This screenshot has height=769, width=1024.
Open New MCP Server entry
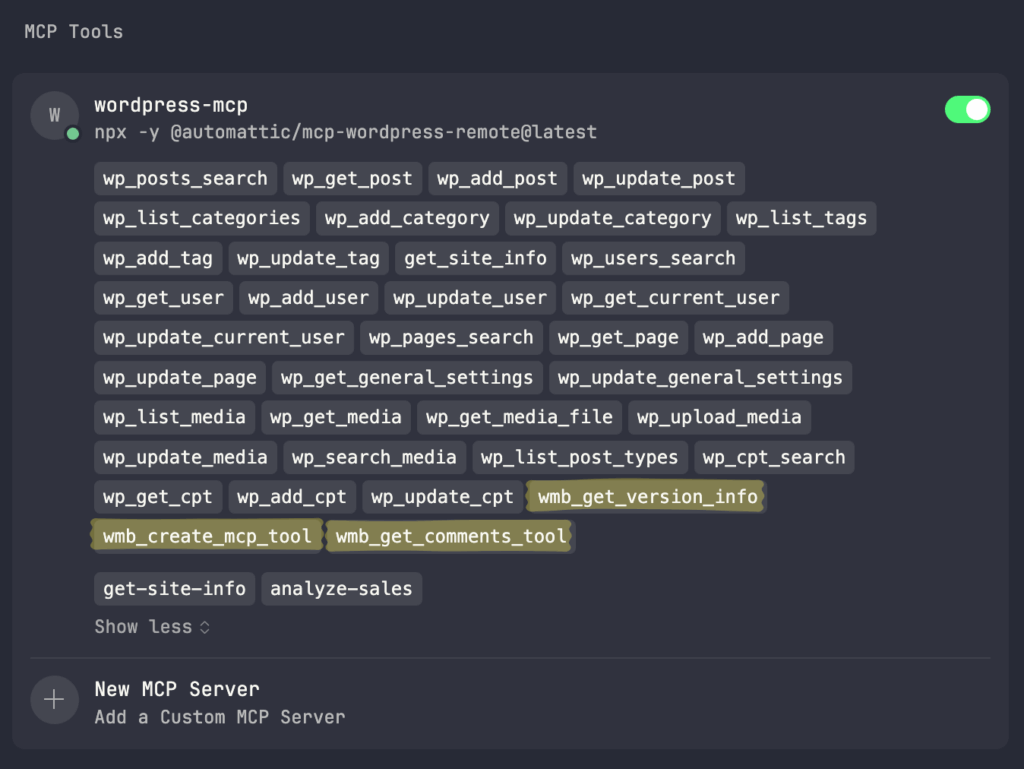tap(510, 702)
